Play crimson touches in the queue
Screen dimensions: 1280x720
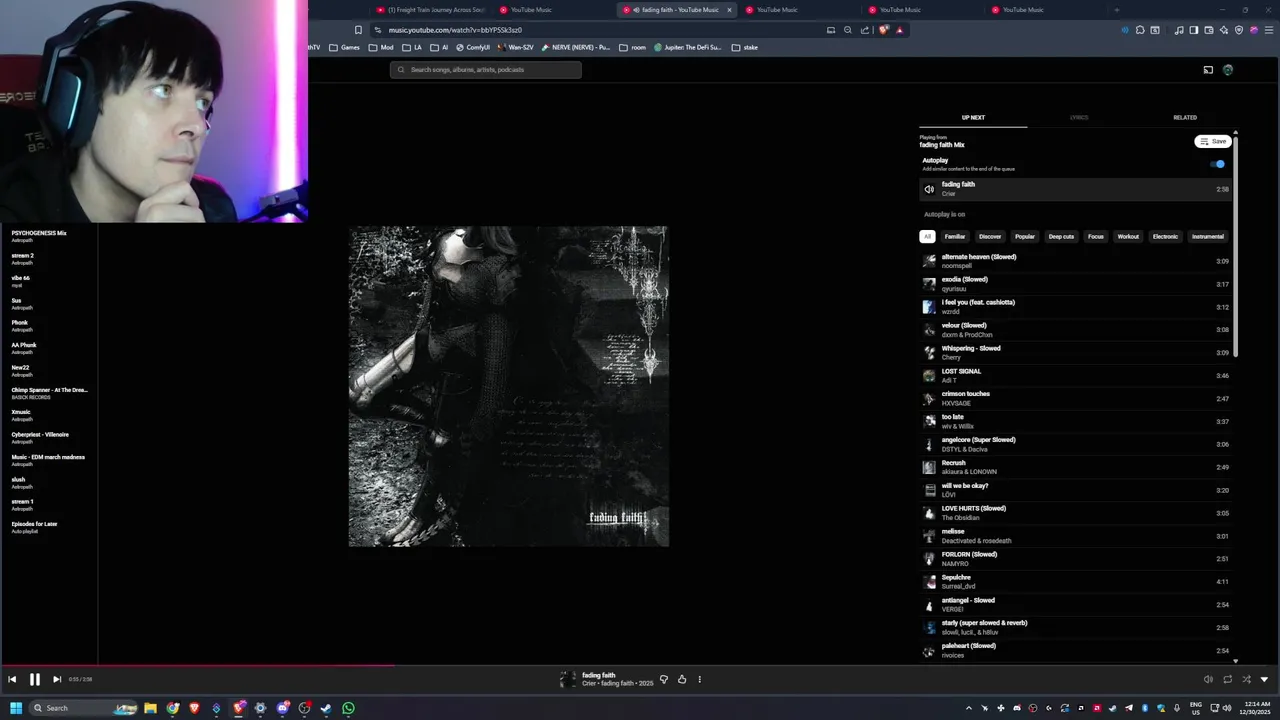pyautogui.click(x=1076, y=398)
